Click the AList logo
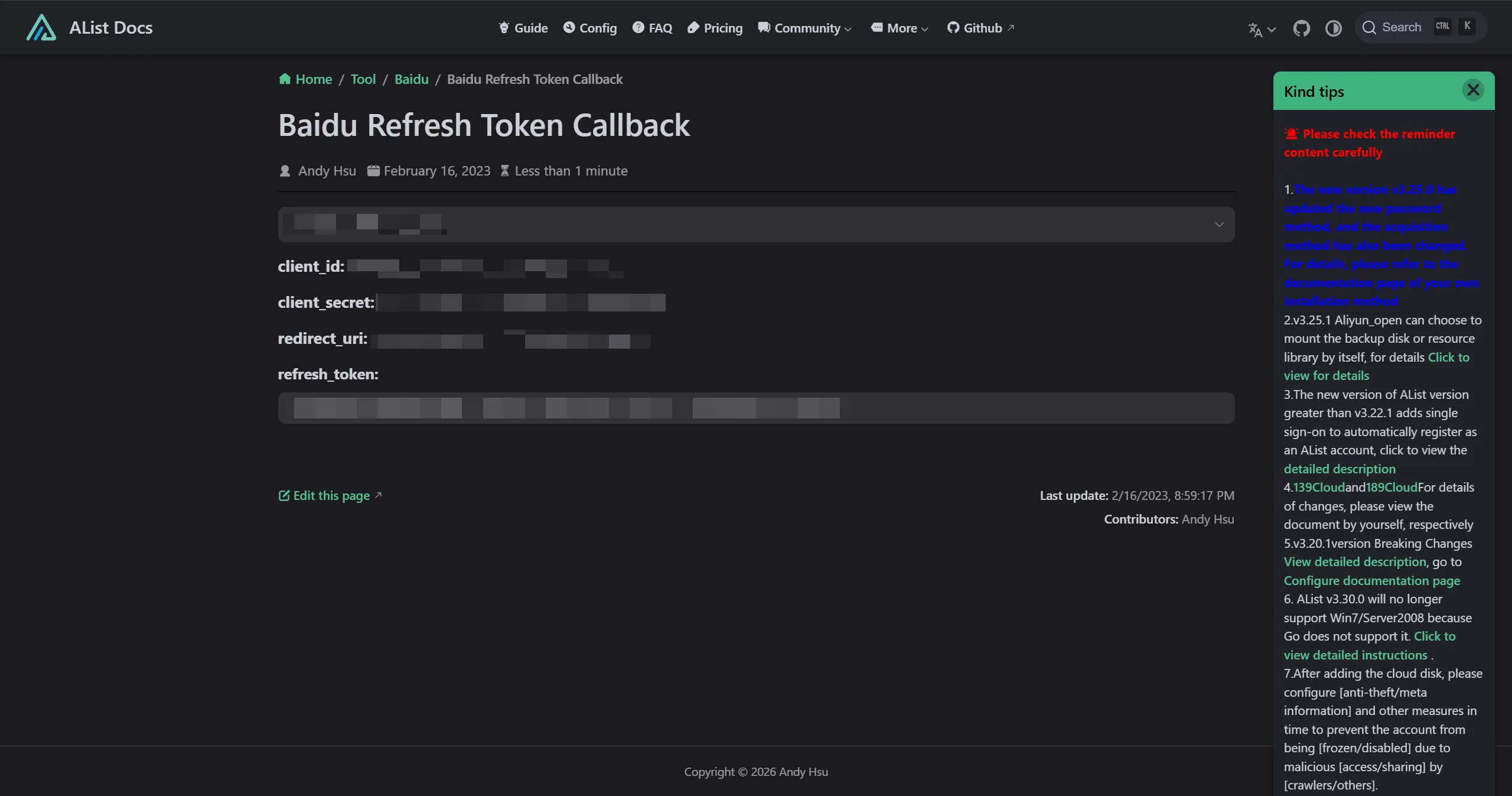 (x=41, y=27)
